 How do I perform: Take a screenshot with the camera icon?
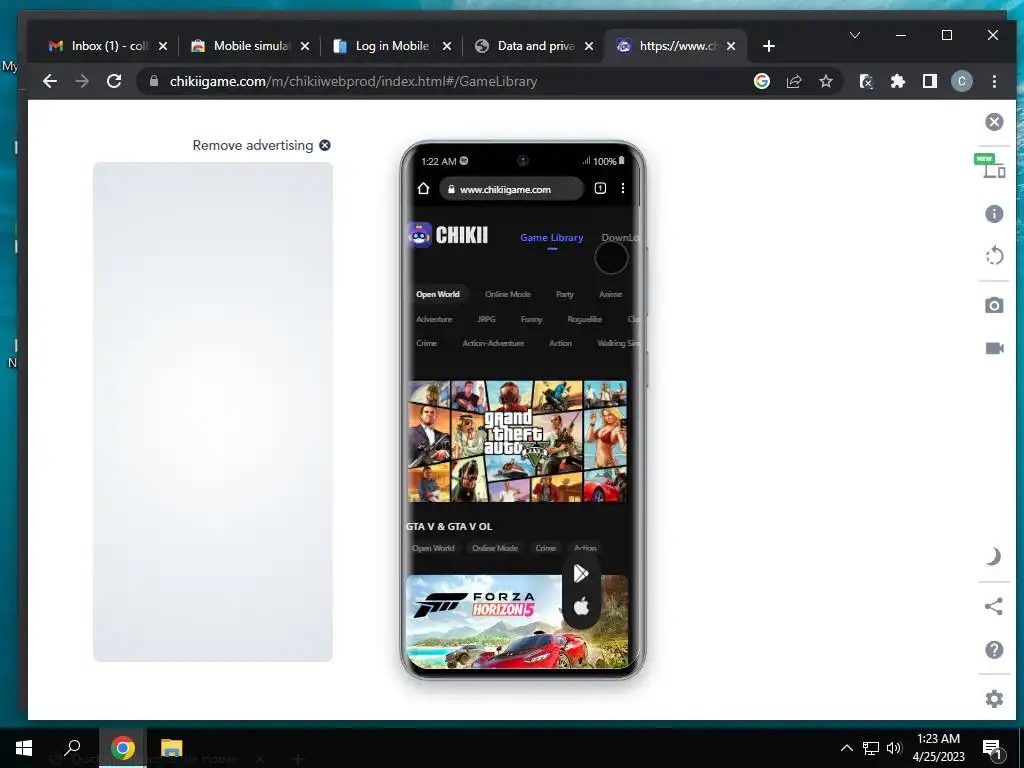pos(994,305)
